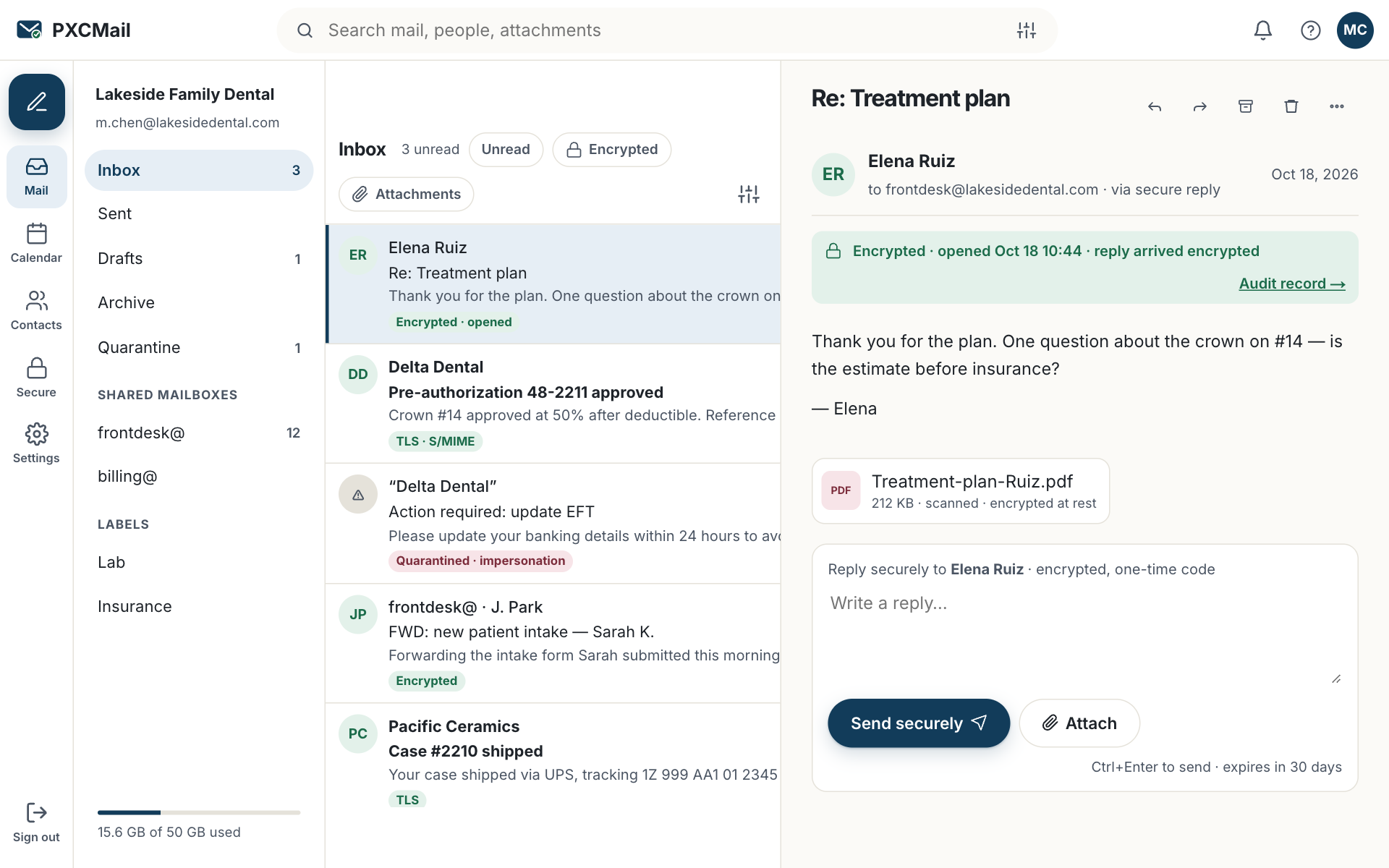Click the Encrypted · opened tag
The height and width of the screenshot is (868, 1389).
click(x=454, y=323)
